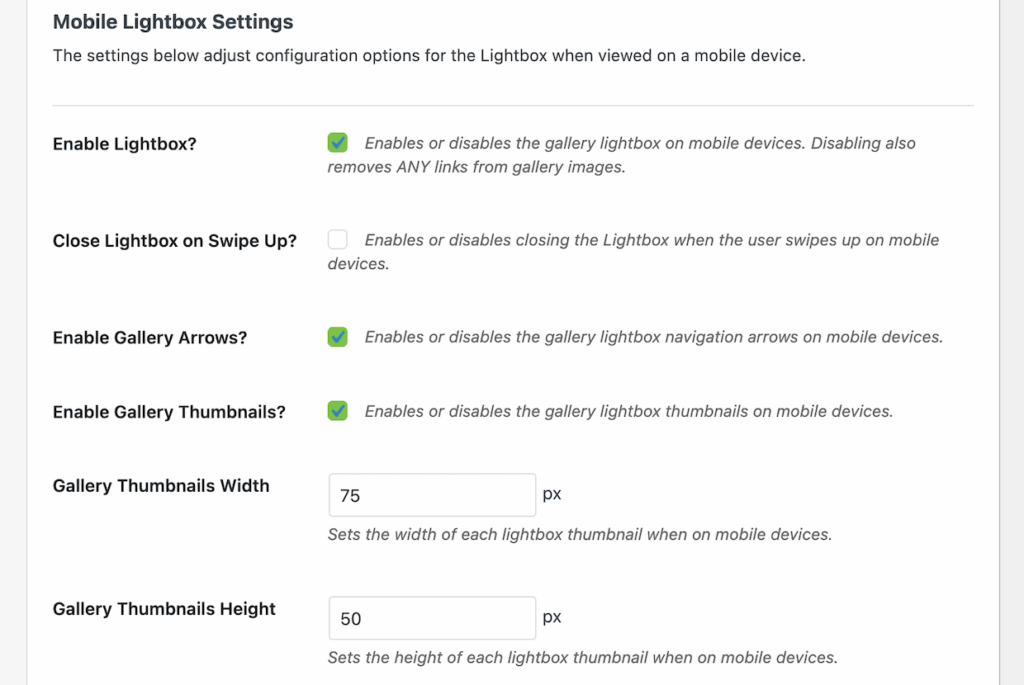Screen dimensions: 1024x685
Task: Select the Close Lightbox on Swipe Up label
Action: 174,240
